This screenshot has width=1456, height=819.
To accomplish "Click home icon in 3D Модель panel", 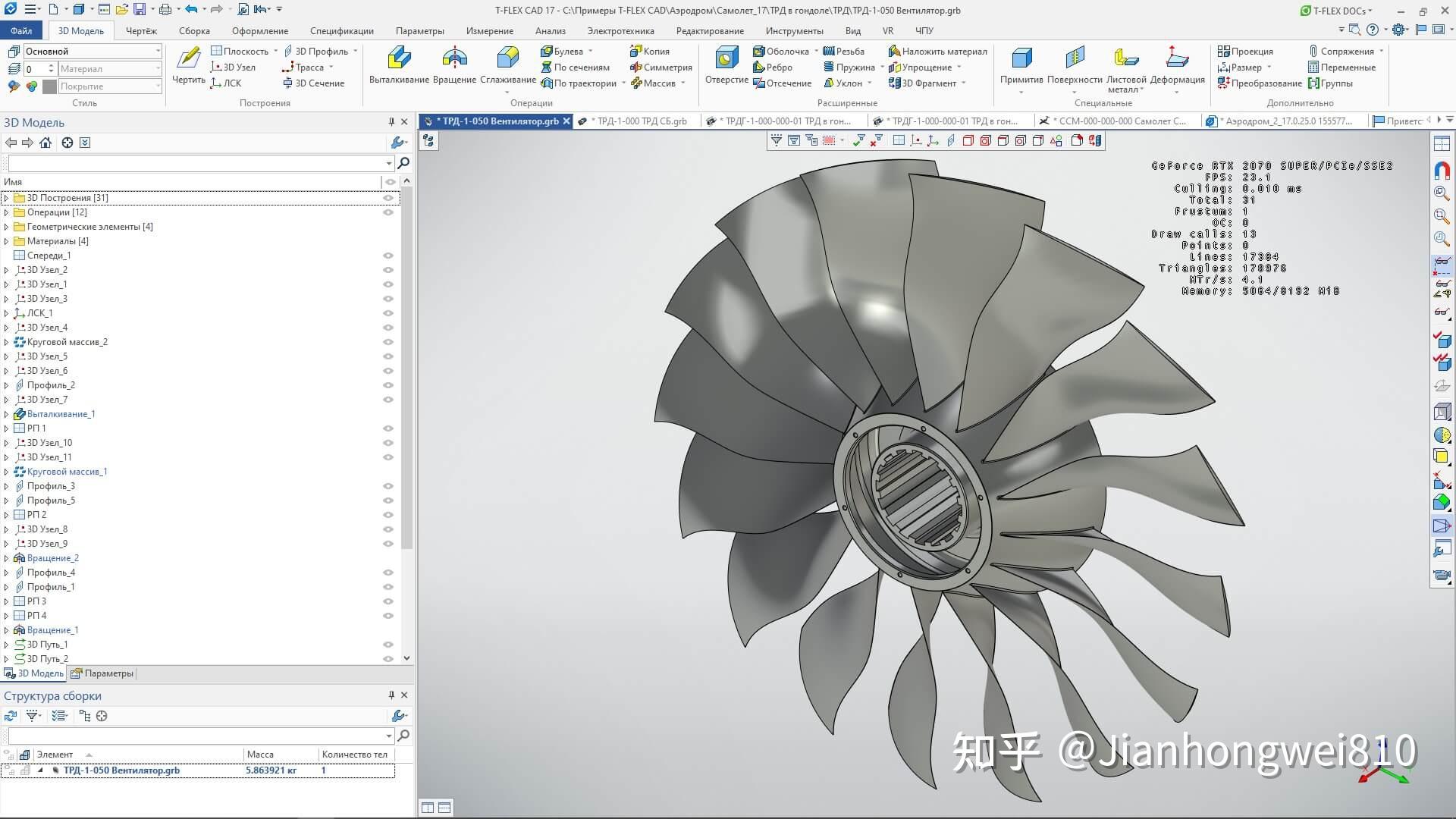I will (x=45, y=143).
